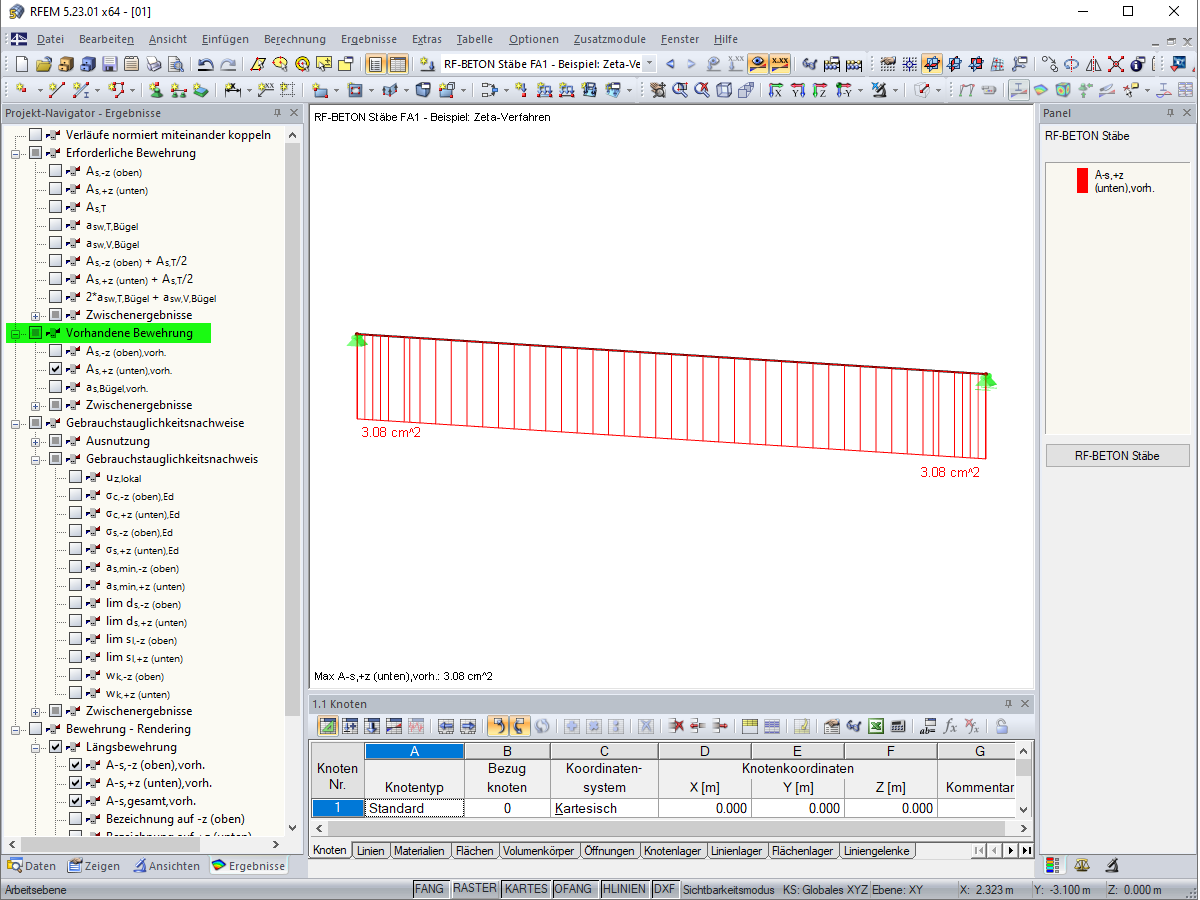Redo the last undone action
1200x900 pixels.
click(x=228, y=64)
